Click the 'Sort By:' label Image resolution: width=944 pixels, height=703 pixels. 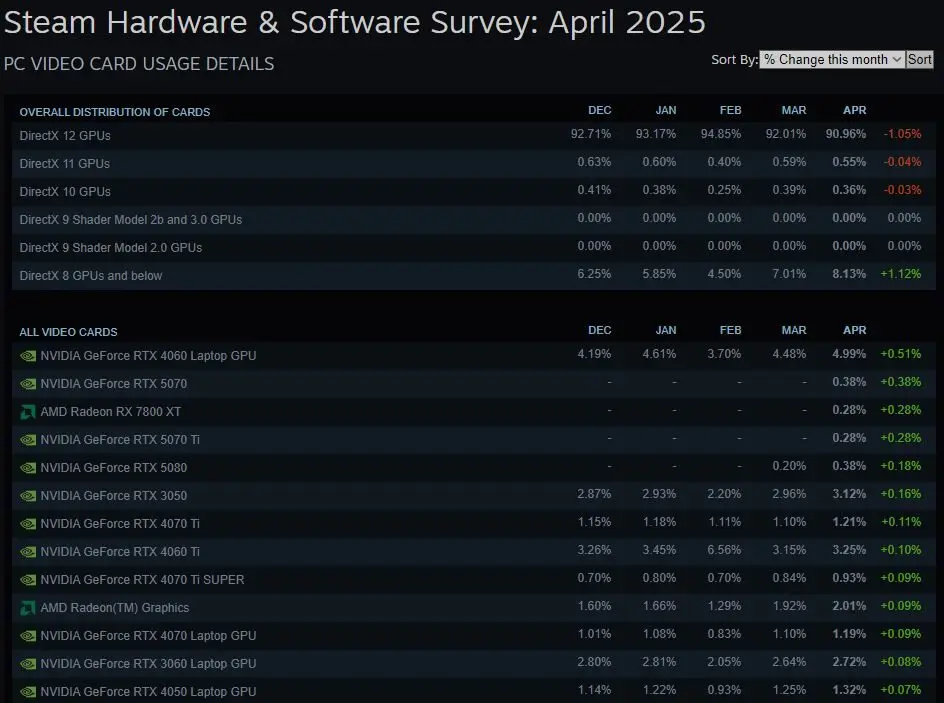click(734, 60)
